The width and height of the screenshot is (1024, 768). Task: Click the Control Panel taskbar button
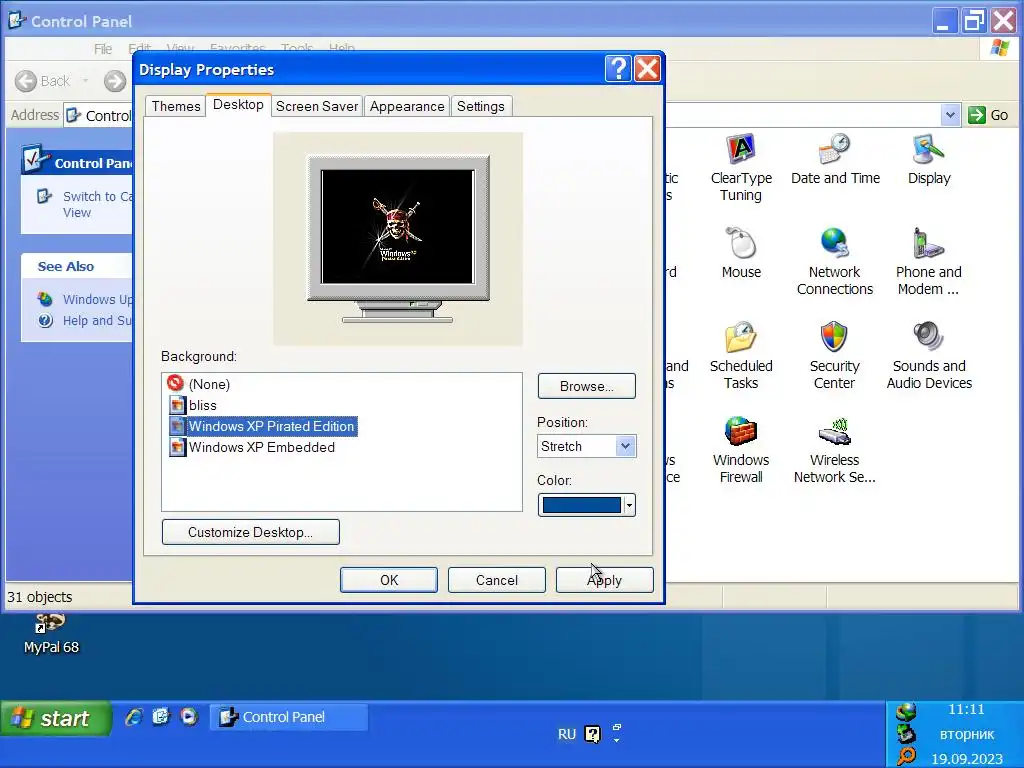point(289,717)
